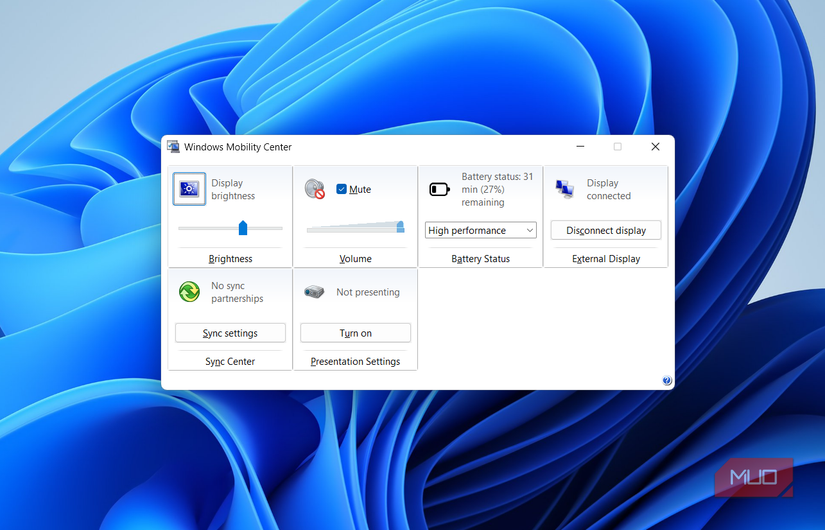Click the brightness slider thumb
The width and height of the screenshot is (825, 530).
coord(243,228)
